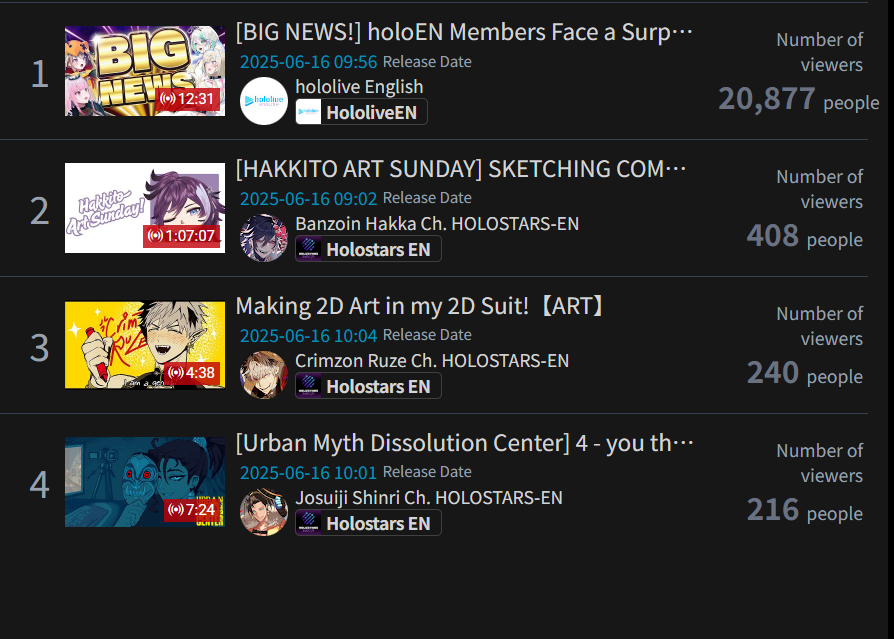Click Crimzon Ruze's channel avatar
This screenshot has width=894, height=639.
coord(263,375)
